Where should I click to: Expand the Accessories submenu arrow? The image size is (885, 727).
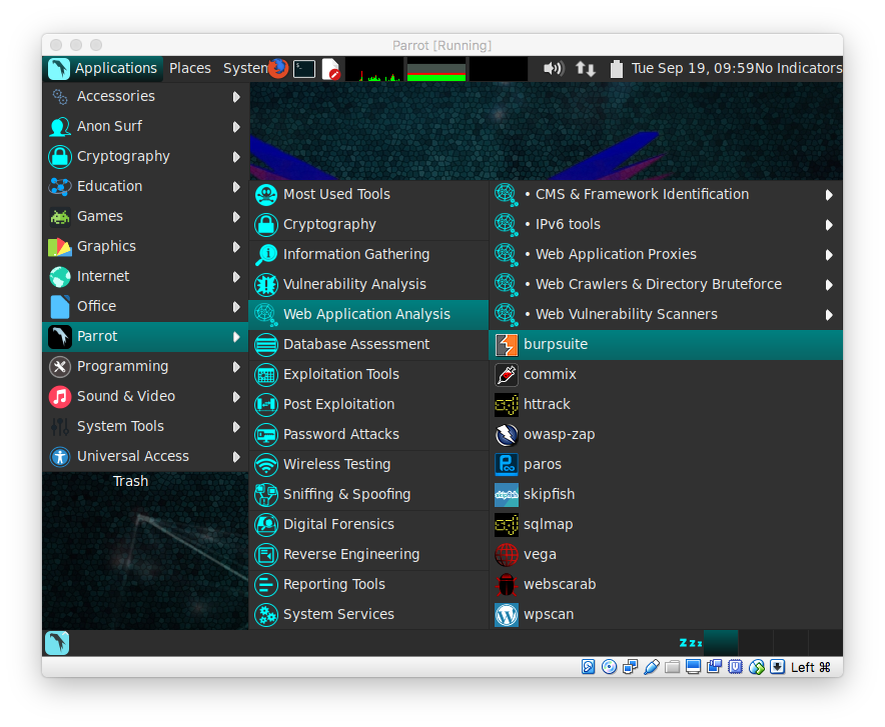click(236, 97)
